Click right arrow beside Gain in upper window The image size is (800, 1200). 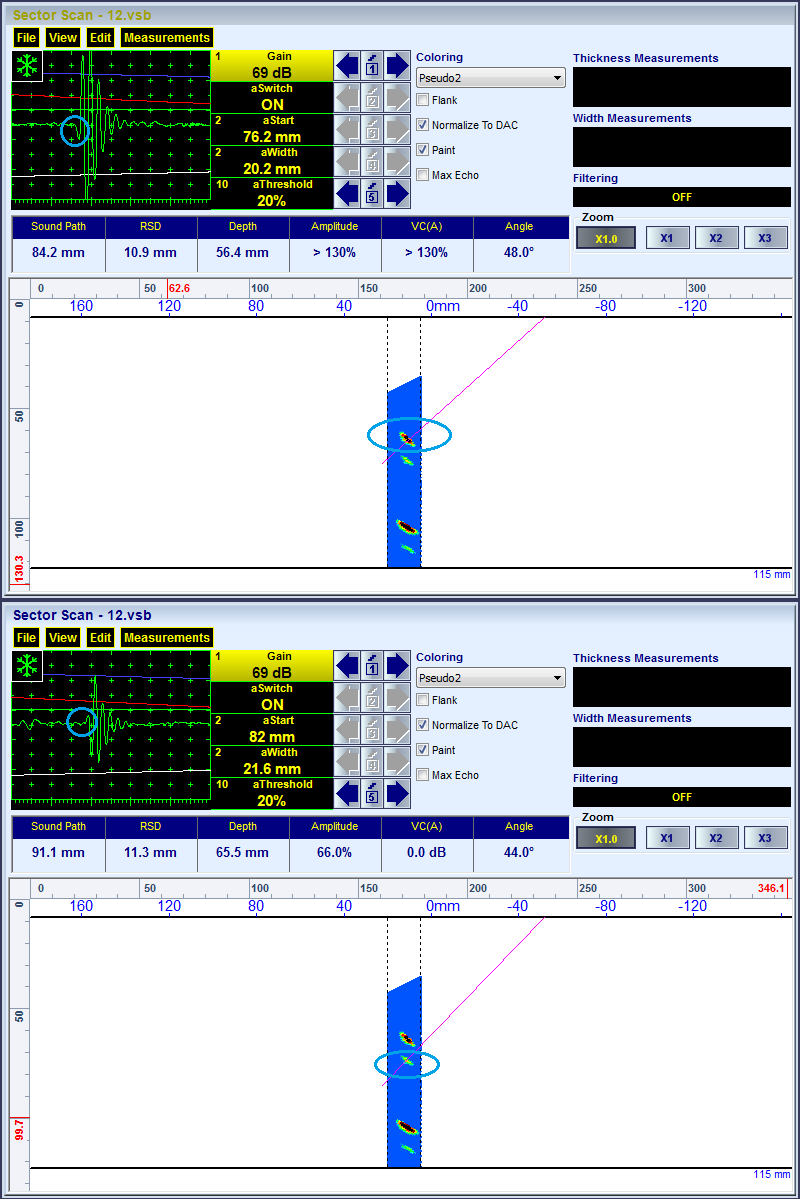click(398, 66)
